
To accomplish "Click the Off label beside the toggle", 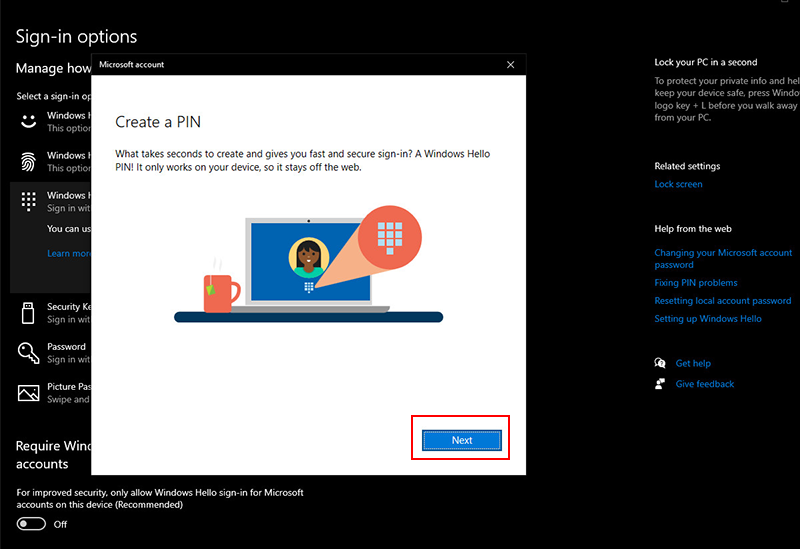I will pos(60,525).
